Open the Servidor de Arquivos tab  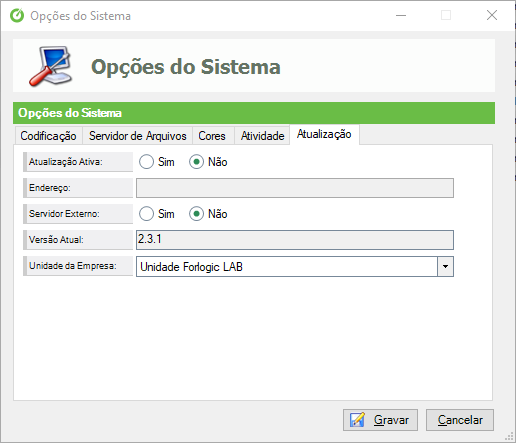pos(137,136)
